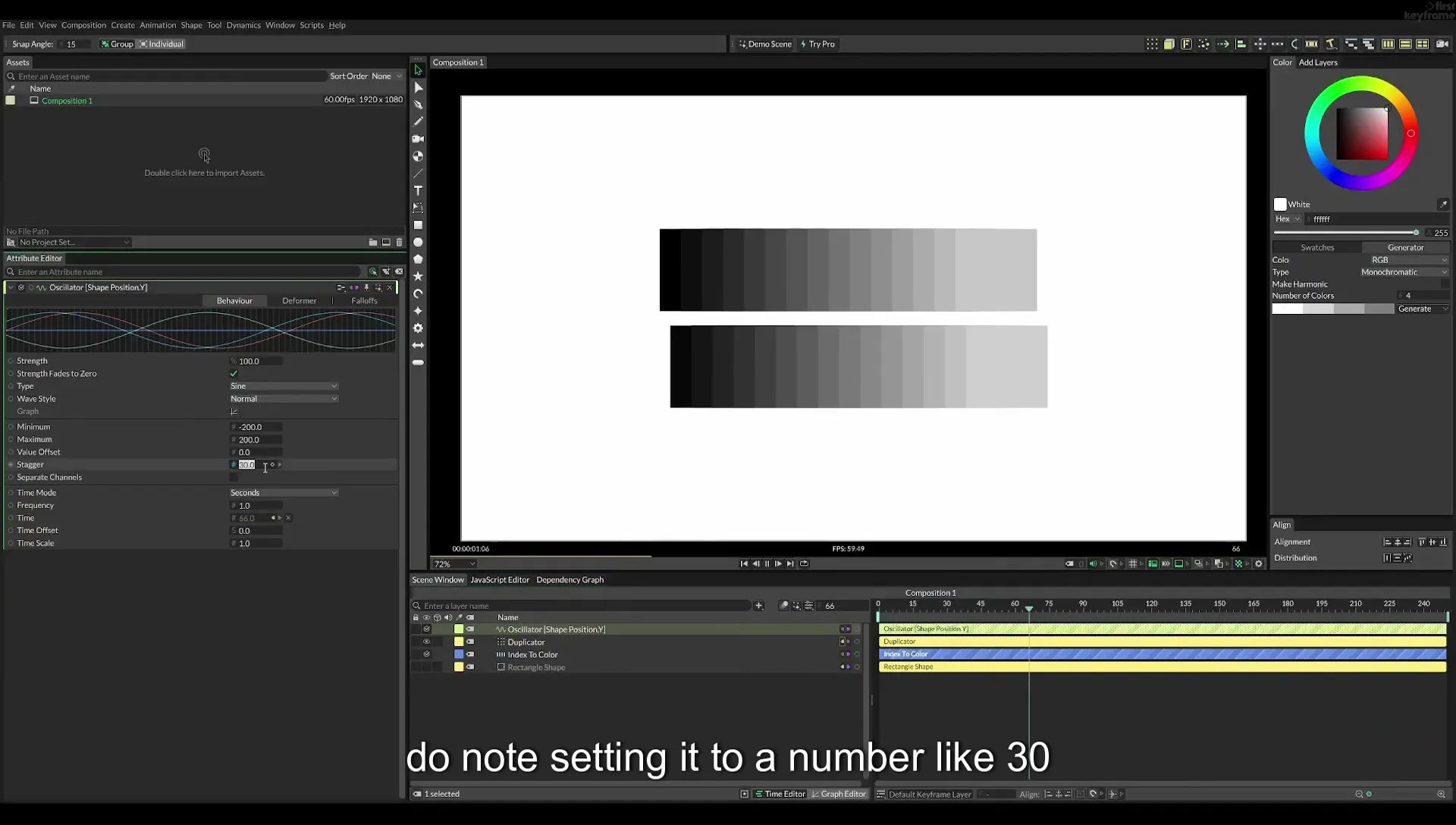Toggle the Make Harmonic checkbox
The width and height of the screenshot is (1456, 825).
pos(1444,284)
